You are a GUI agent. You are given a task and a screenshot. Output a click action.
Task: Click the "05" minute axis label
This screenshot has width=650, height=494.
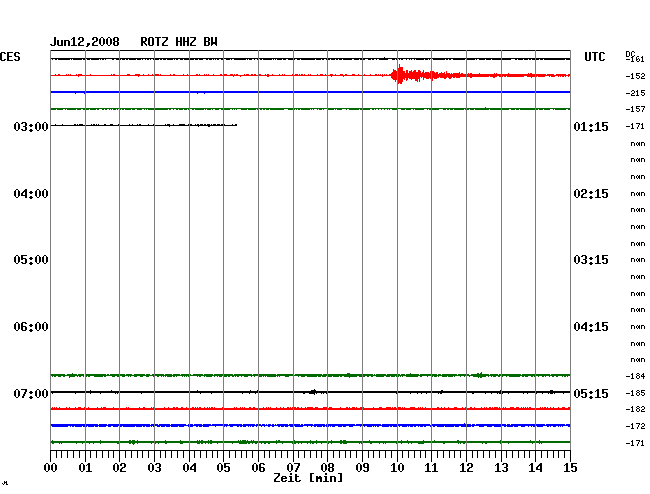(223, 468)
